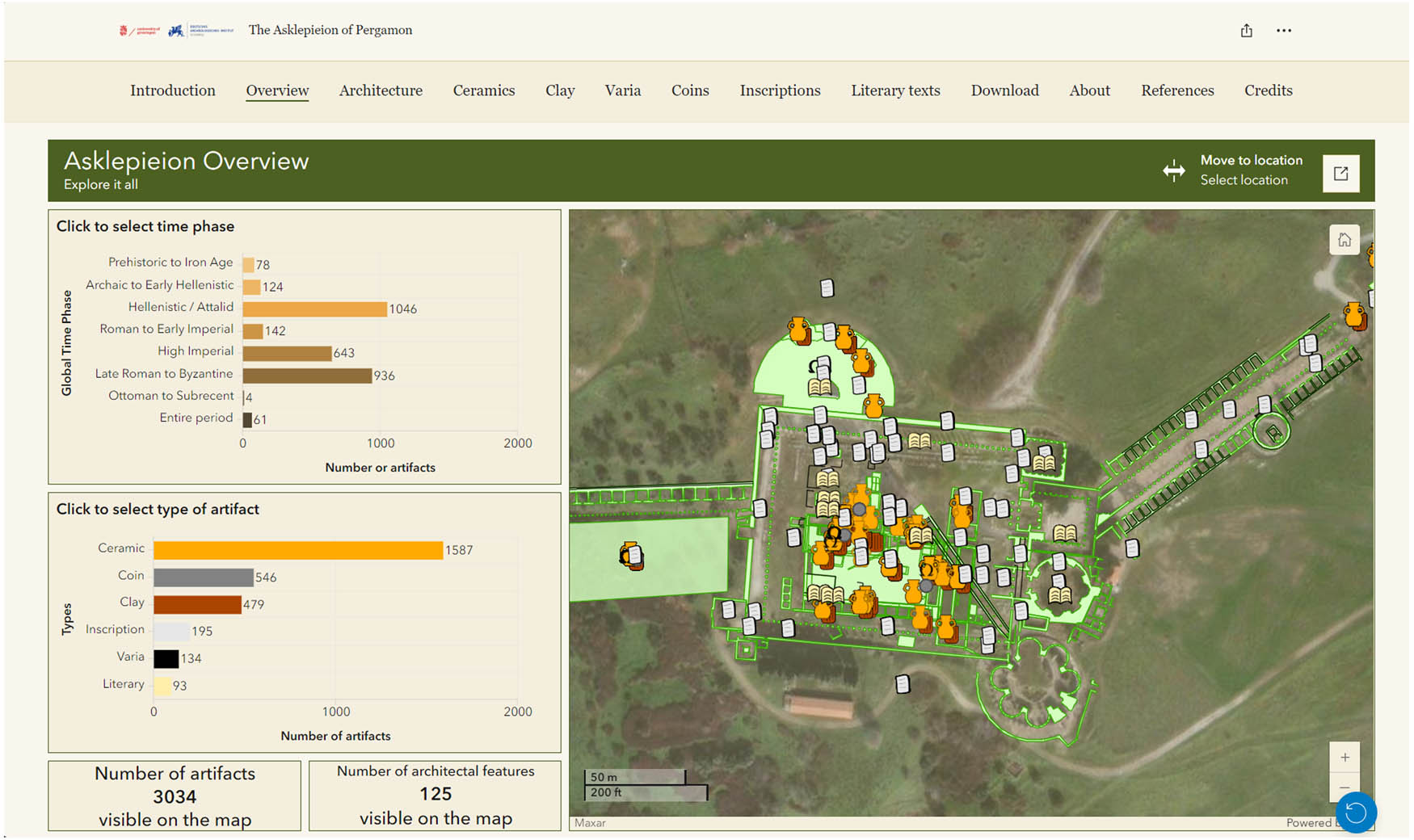Select the Hellenistic / Attalid bar
The width and height of the screenshot is (1414, 840).
pyautogui.click(x=314, y=309)
